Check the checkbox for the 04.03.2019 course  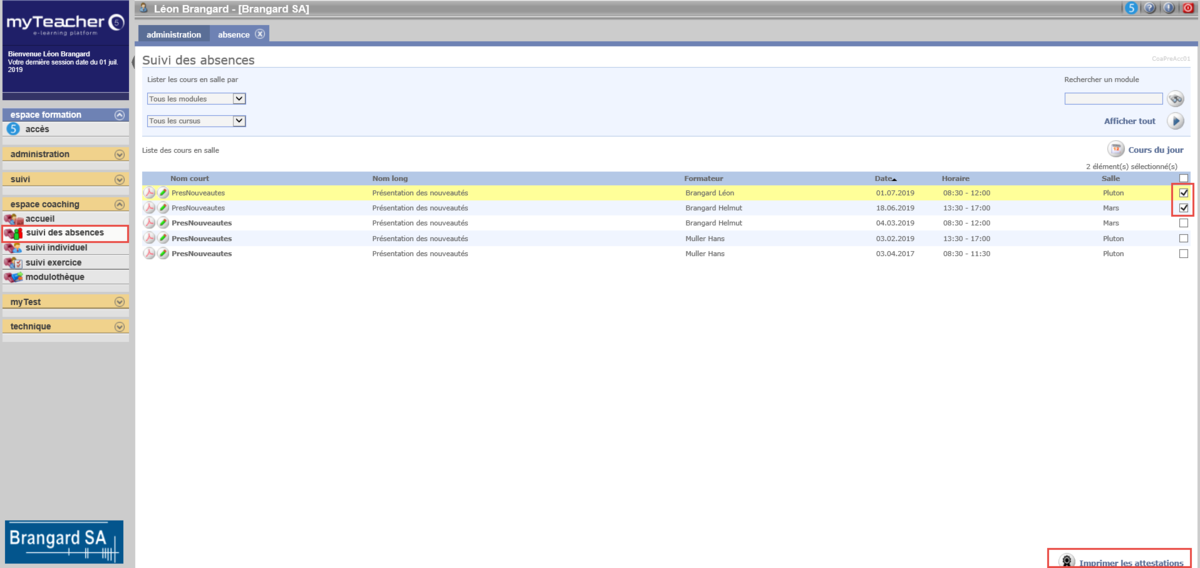(x=1184, y=223)
